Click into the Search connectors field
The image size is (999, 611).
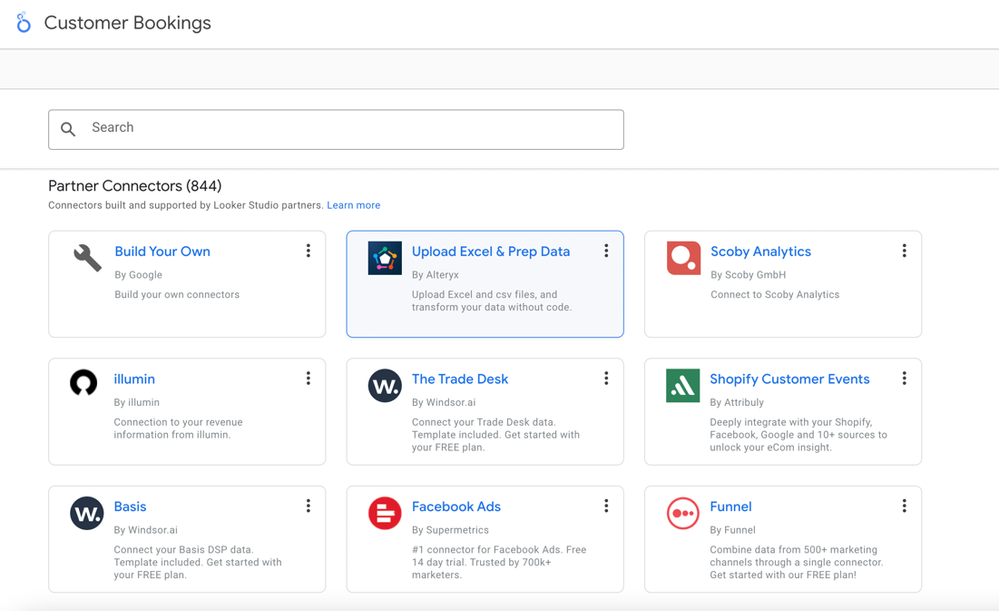(x=350, y=129)
